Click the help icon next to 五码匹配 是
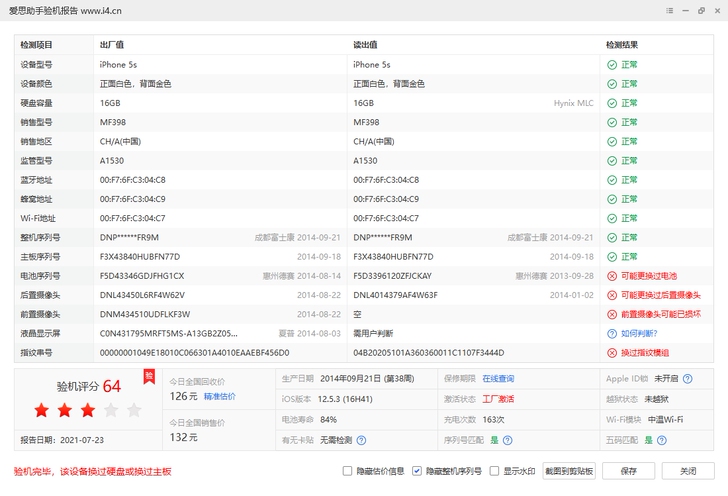 point(662,440)
